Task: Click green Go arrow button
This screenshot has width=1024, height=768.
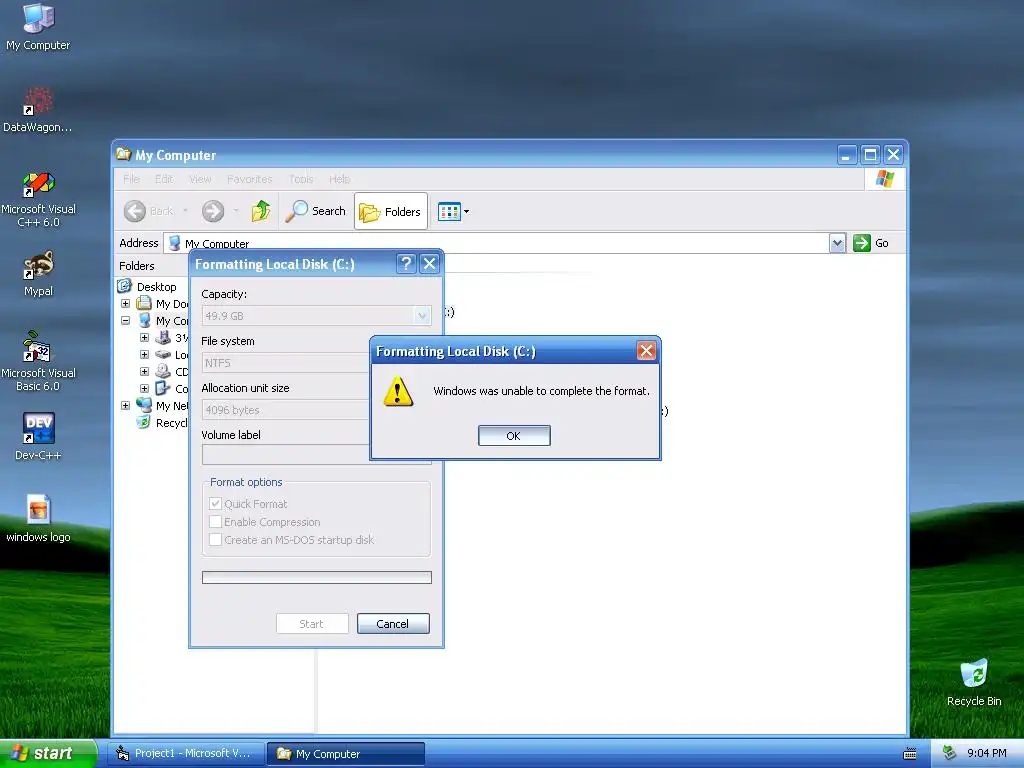Action: click(x=862, y=243)
